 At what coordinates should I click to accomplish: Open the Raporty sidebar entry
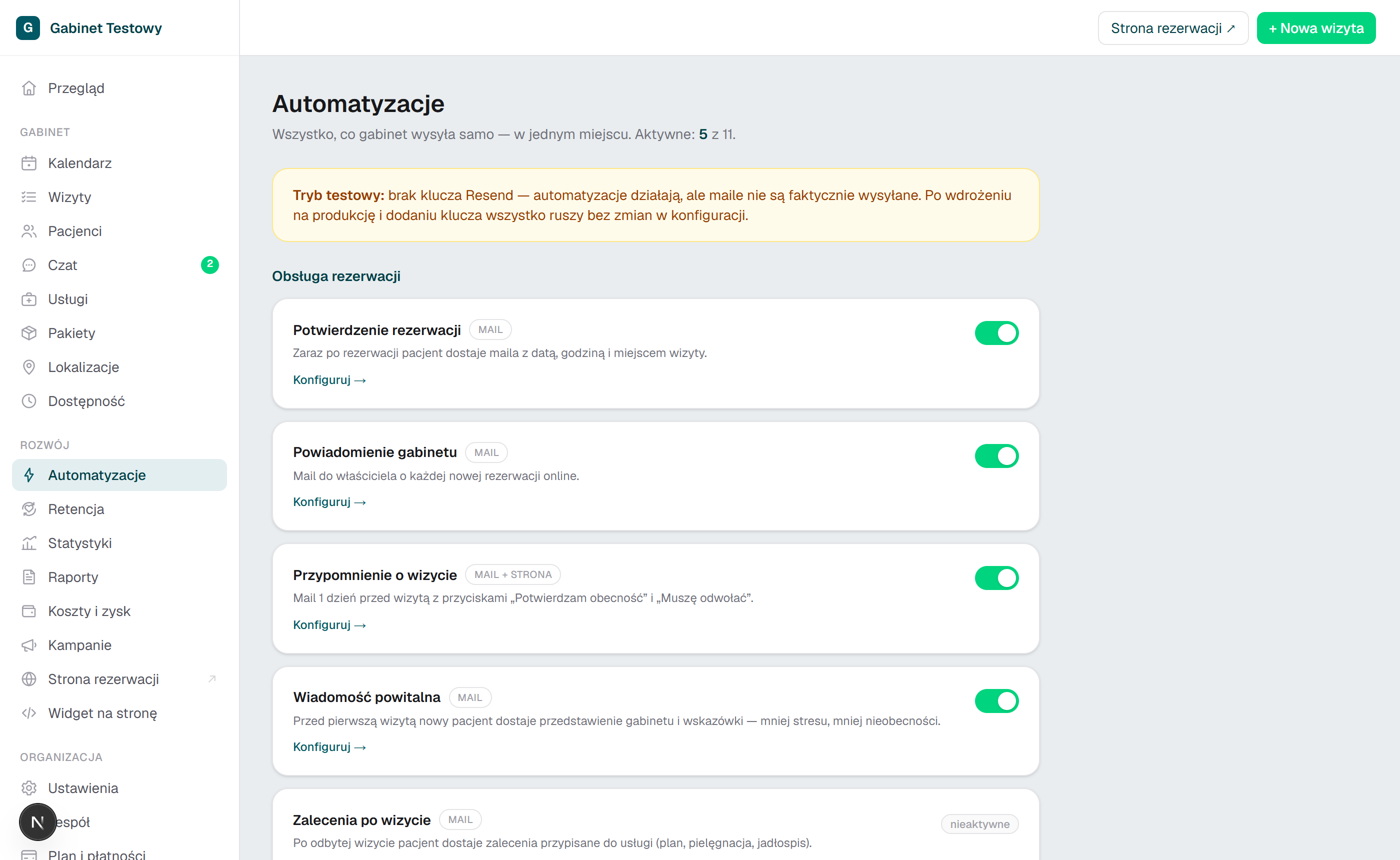(119, 576)
